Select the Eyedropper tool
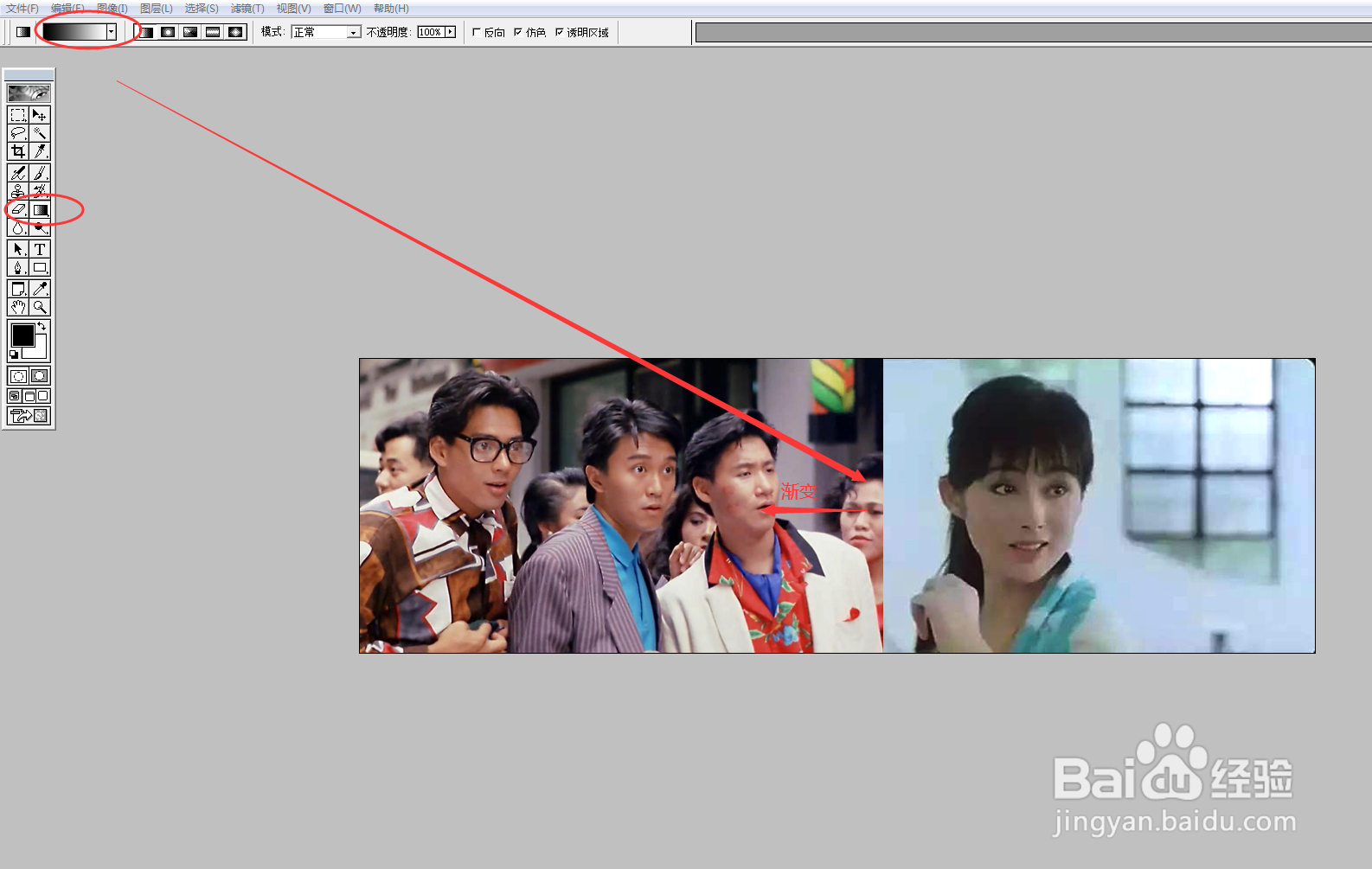Viewport: 1372px width, 869px height. 40,289
